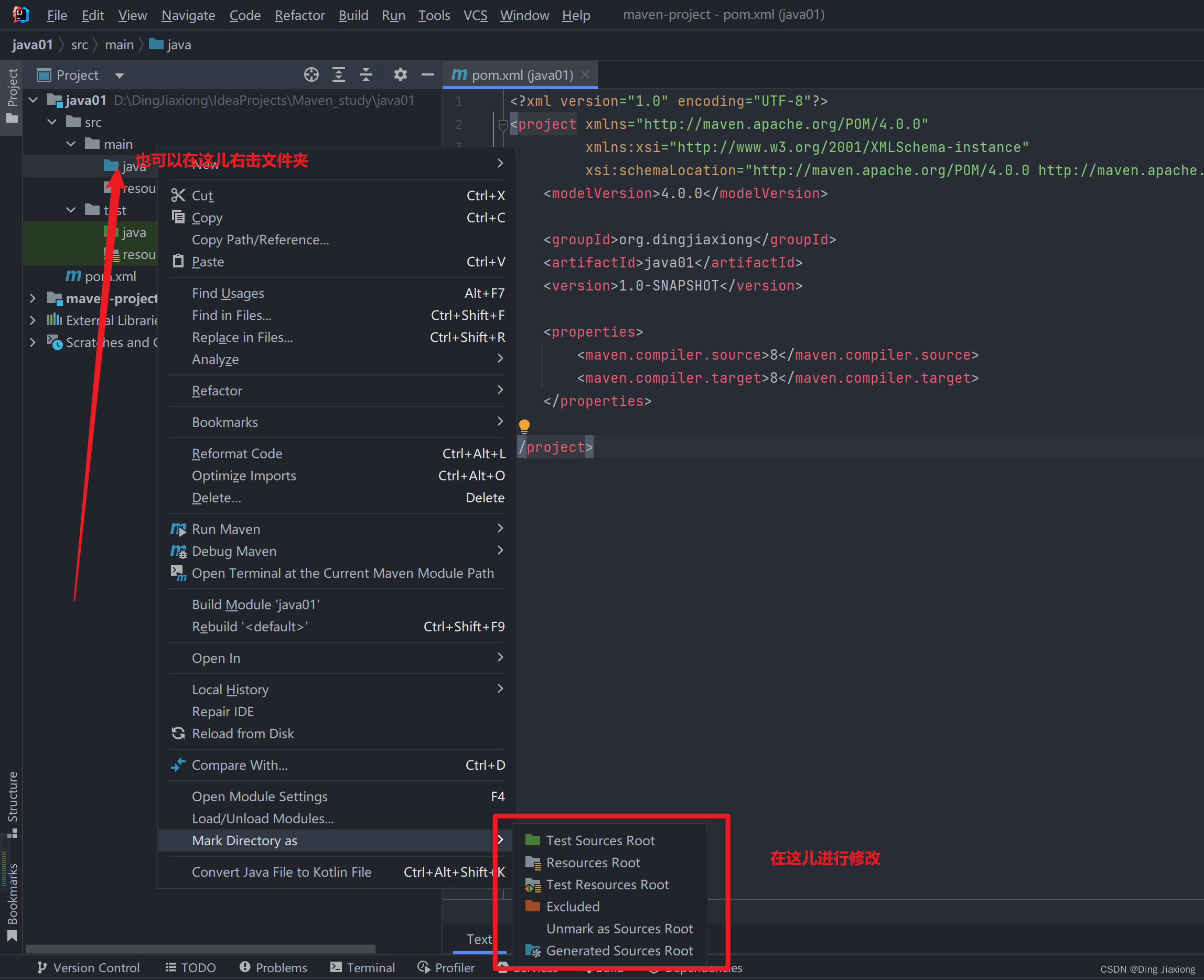Toggle the Bookmarks side tool window button

click(x=12, y=902)
